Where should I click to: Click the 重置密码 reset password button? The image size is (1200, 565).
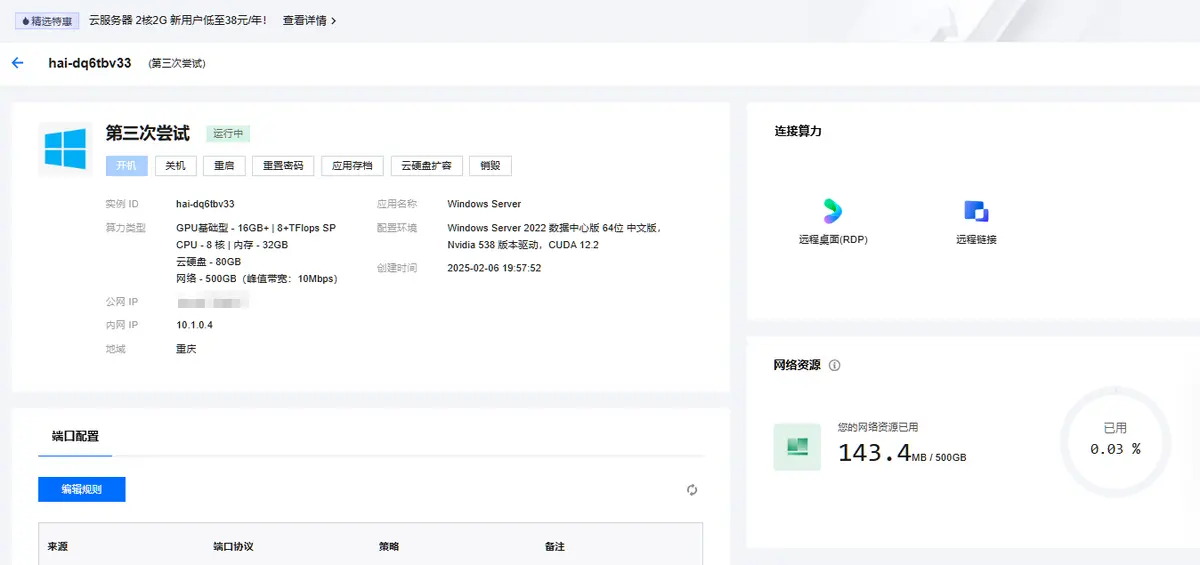tap(283, 166)
